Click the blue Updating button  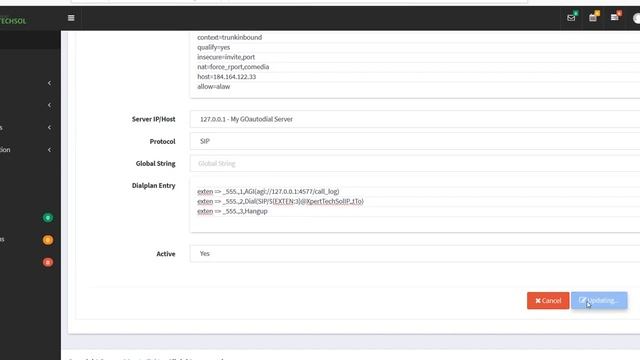(599, 300)
